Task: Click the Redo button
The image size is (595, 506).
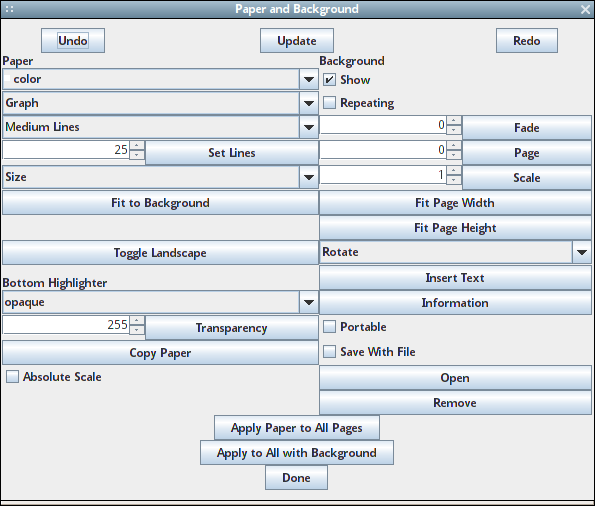Action: pos(527,41)
